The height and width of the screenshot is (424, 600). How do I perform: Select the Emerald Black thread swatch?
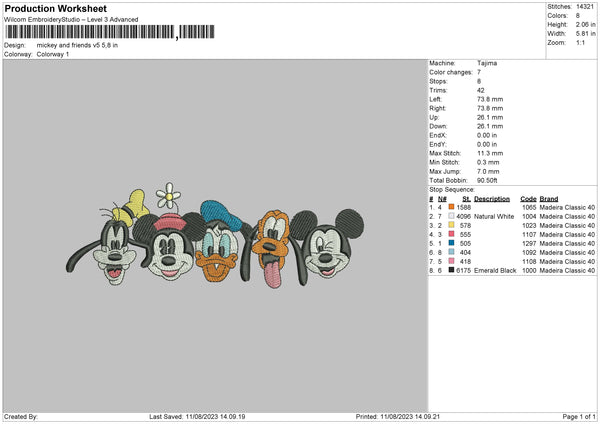[452, 270]
